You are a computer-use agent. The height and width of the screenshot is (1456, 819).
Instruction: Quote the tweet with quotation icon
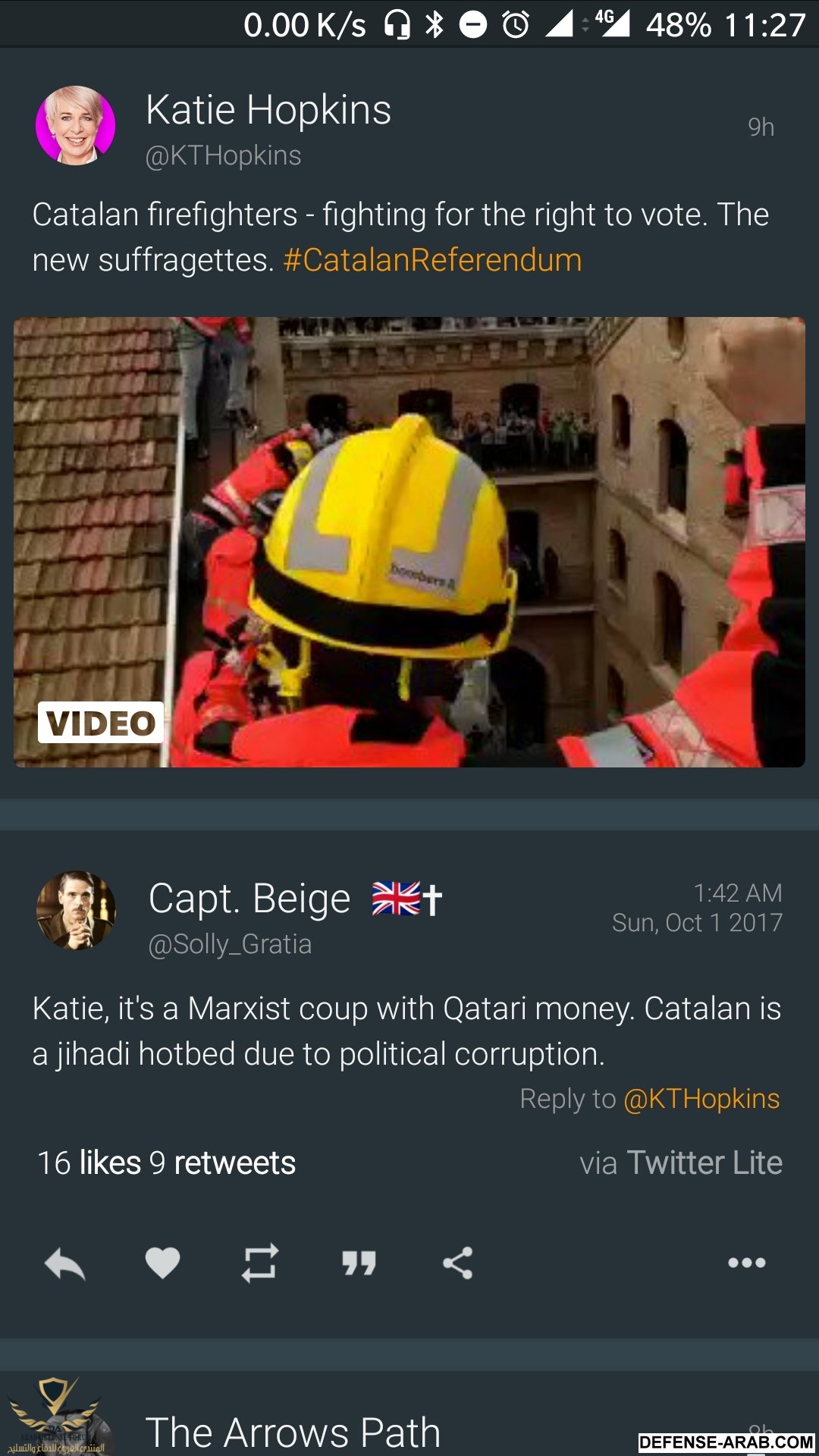pos(359,1264)
